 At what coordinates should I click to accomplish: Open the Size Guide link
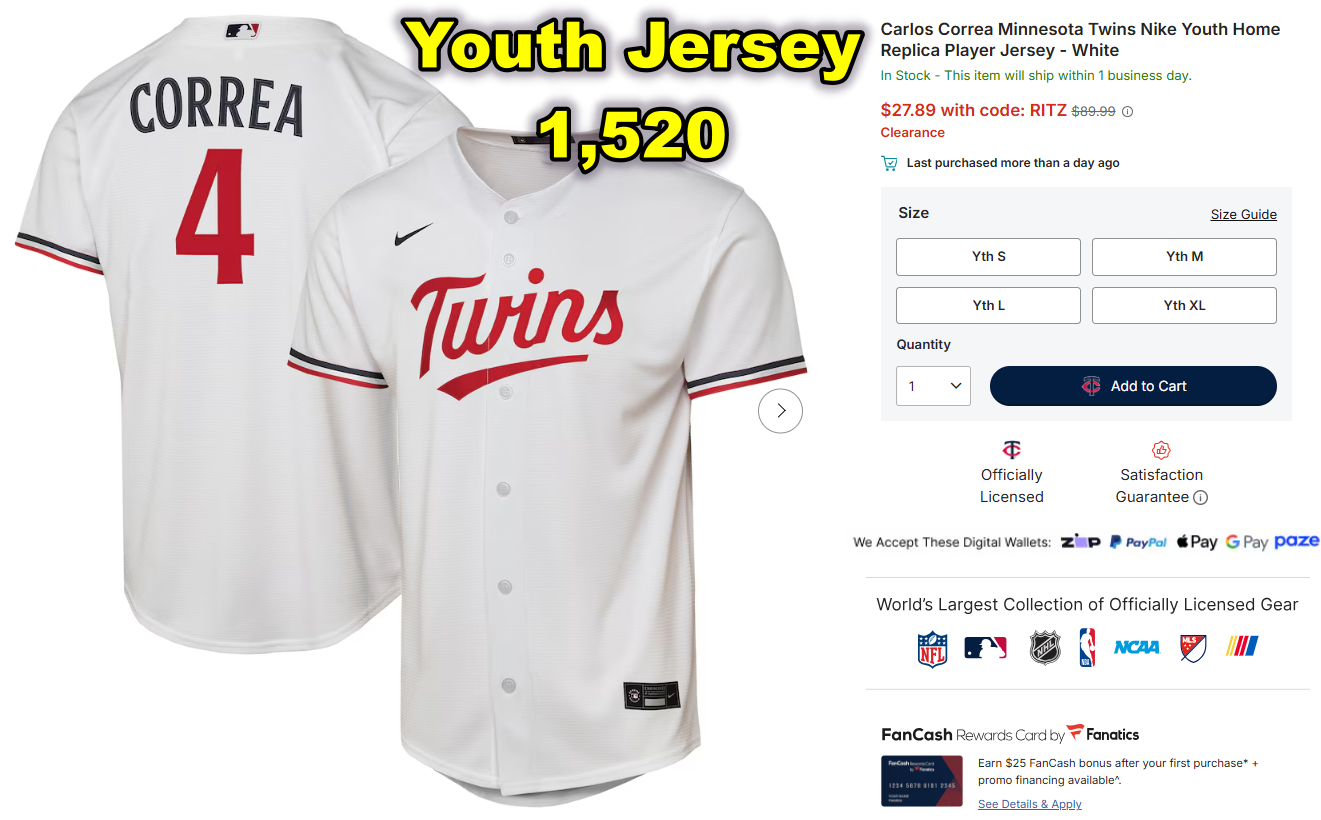click(1243, 215)
